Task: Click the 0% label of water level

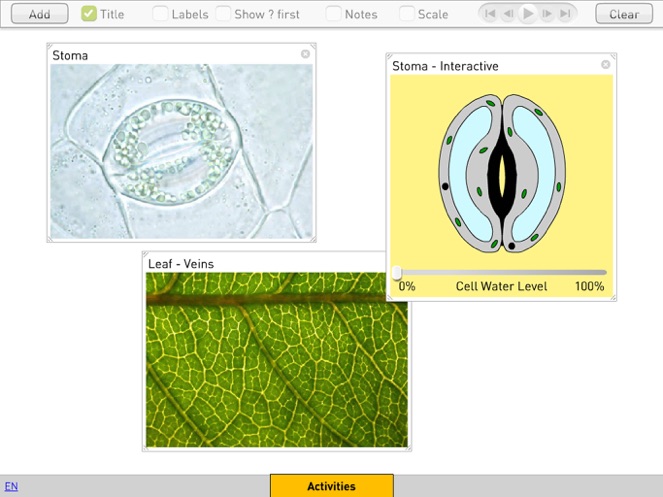Action: [x=407, y=286]
